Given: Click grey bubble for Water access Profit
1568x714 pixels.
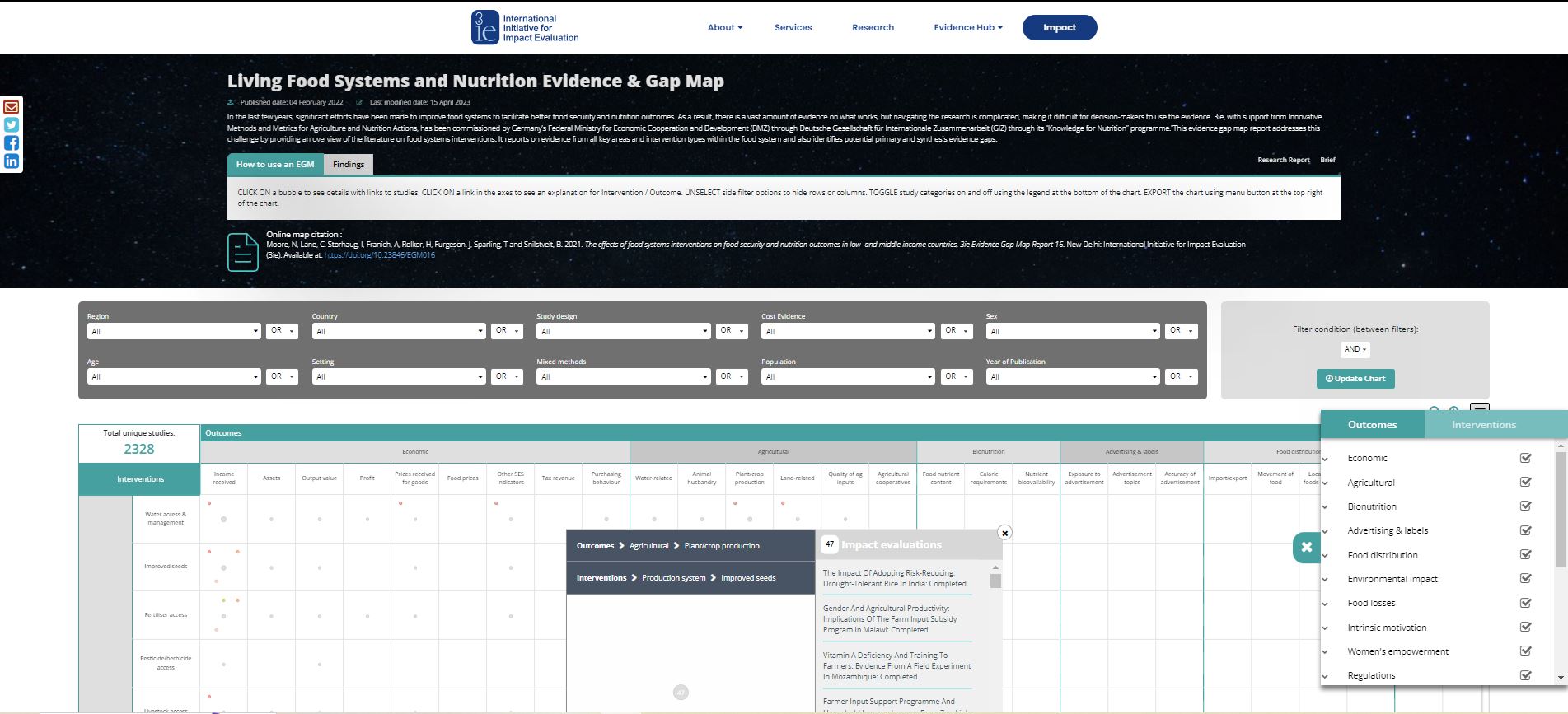Looking at the screenshot, I should point(367,519).
